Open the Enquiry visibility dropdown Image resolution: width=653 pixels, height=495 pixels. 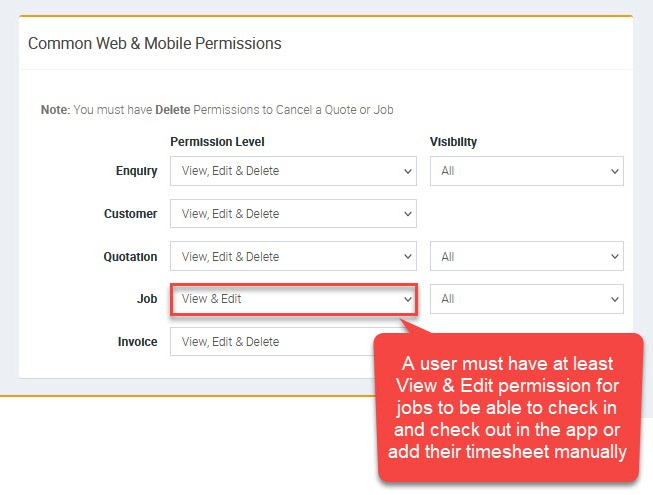[526, 171]
